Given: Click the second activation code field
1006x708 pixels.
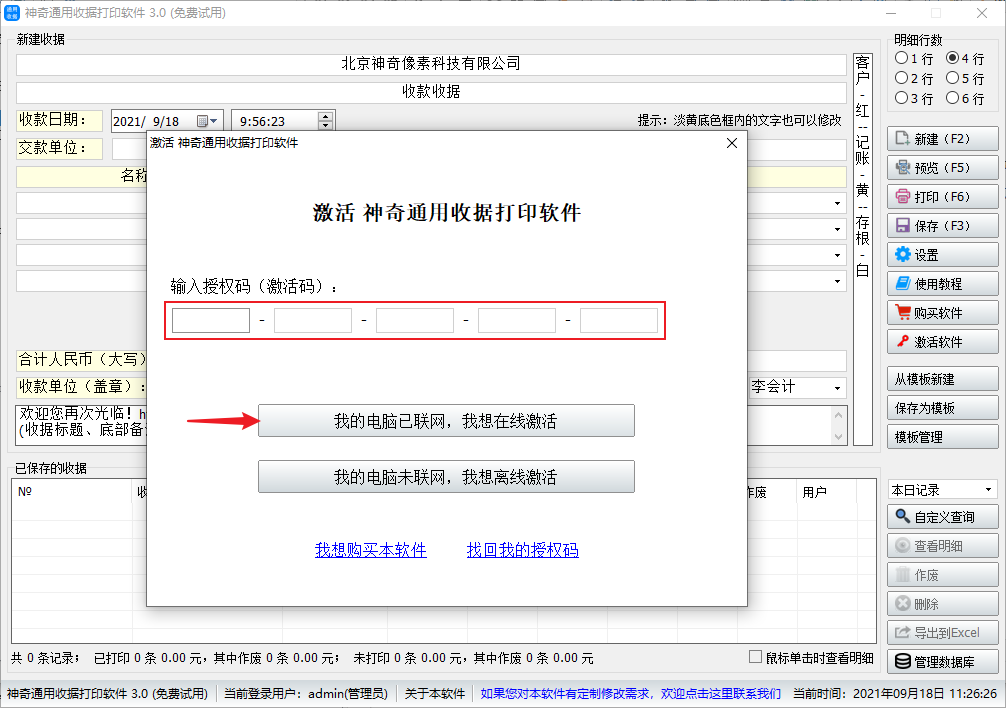Looking at the screenshot, I should [313, 321].
